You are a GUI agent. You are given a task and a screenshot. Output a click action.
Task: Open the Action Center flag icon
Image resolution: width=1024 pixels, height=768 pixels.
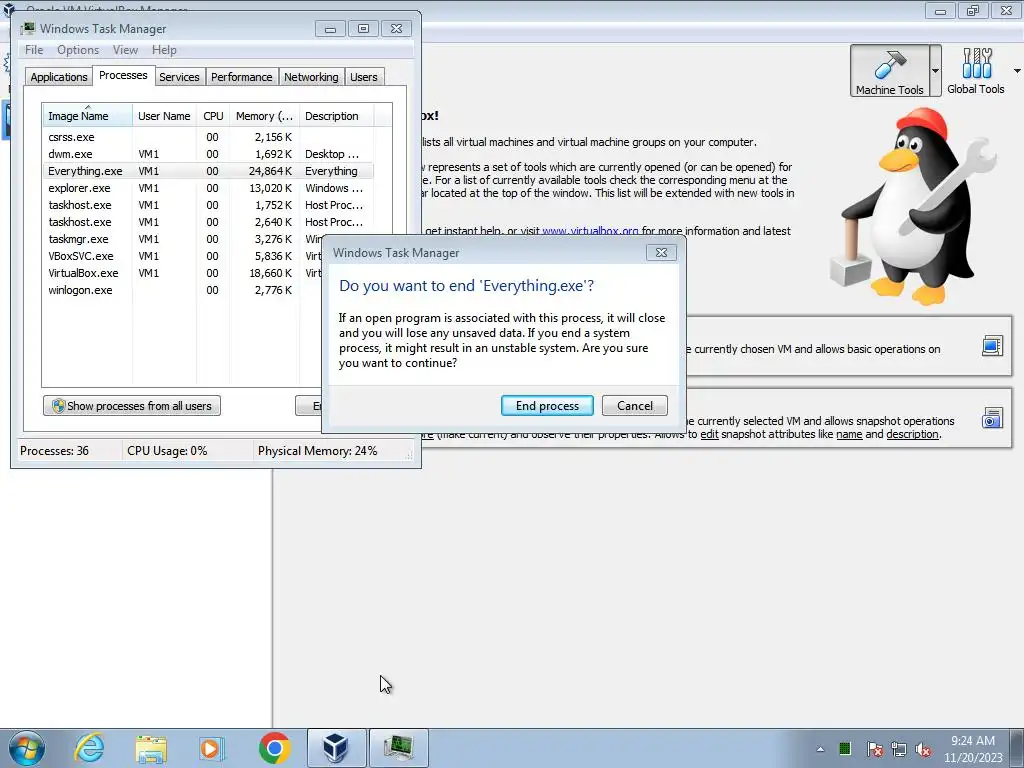pyautogui.click(x=874, y=749)
